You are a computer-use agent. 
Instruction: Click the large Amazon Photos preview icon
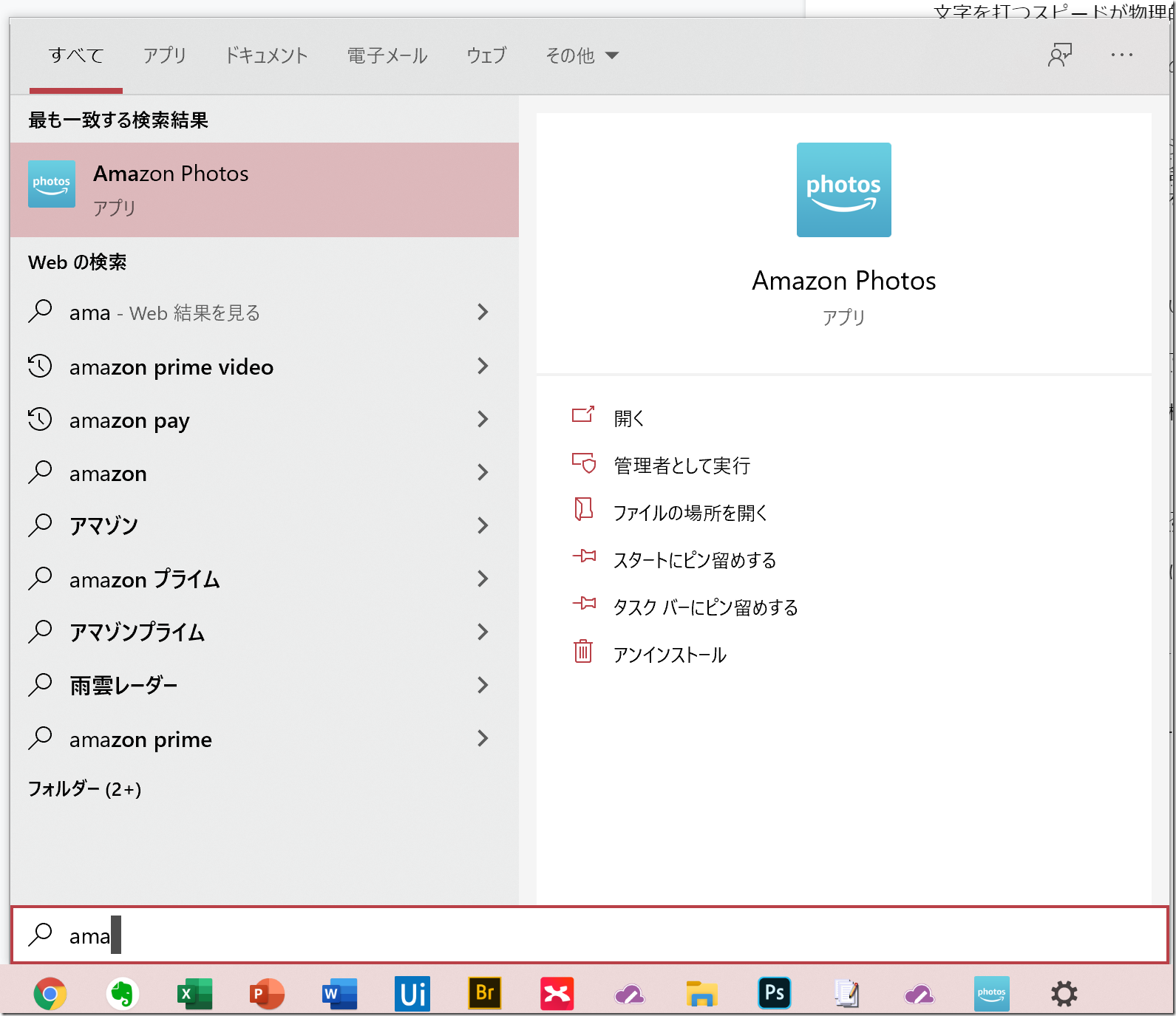[844, 190]
